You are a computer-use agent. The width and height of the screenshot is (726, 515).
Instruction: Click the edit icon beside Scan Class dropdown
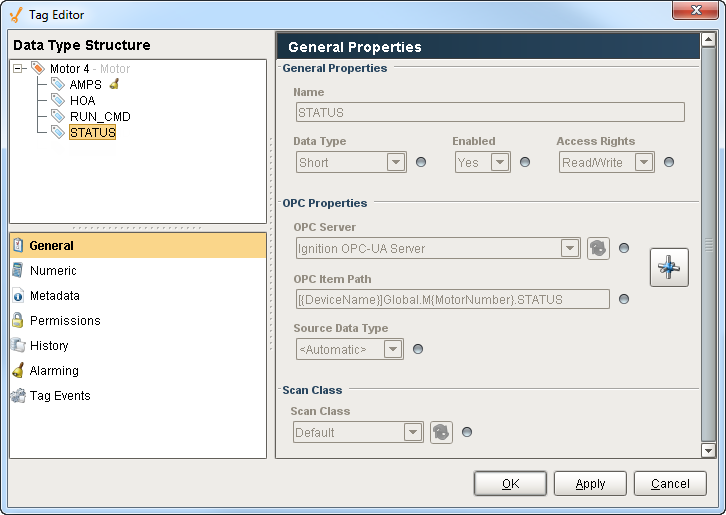pyautogui.click(x=441, y=432)
